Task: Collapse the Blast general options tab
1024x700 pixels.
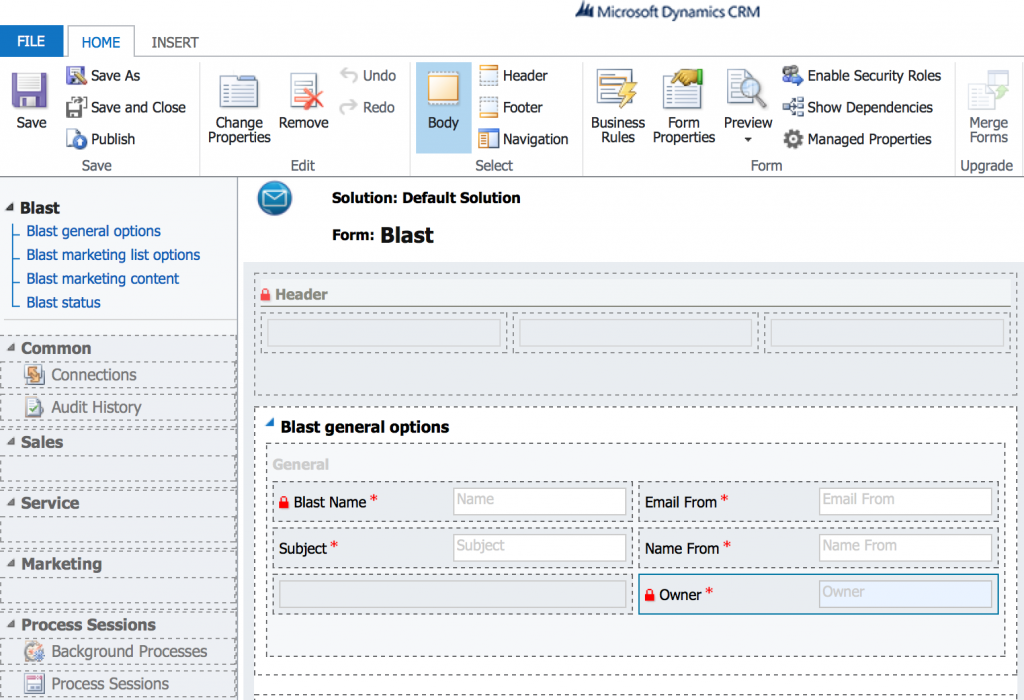Action: coord(270,423)
